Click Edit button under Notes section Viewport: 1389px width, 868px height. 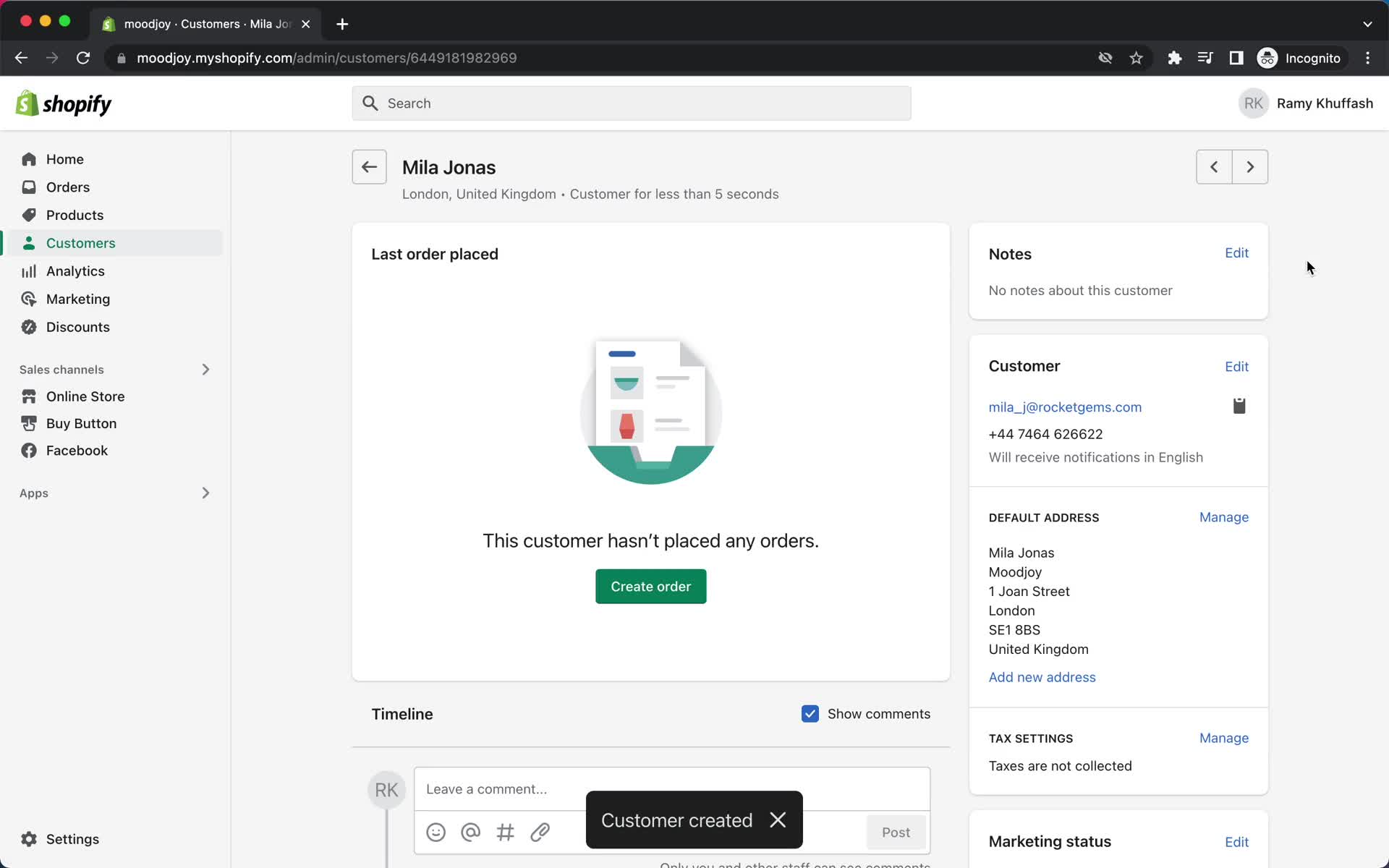(x=1237, y=252)
